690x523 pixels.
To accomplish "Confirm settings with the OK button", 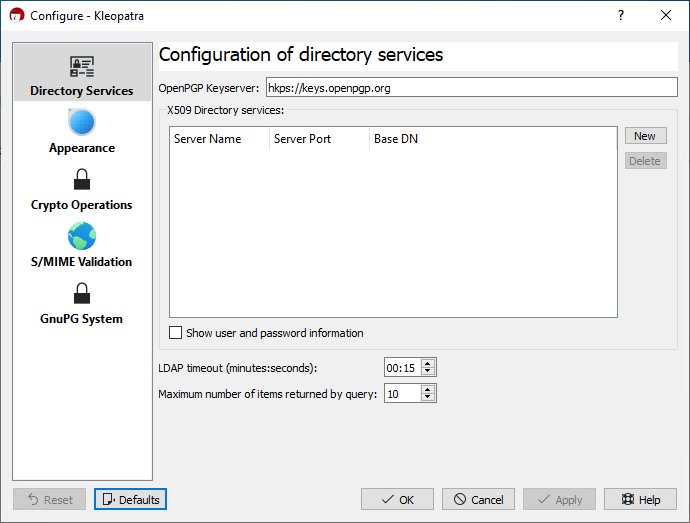I will point(397,499).
